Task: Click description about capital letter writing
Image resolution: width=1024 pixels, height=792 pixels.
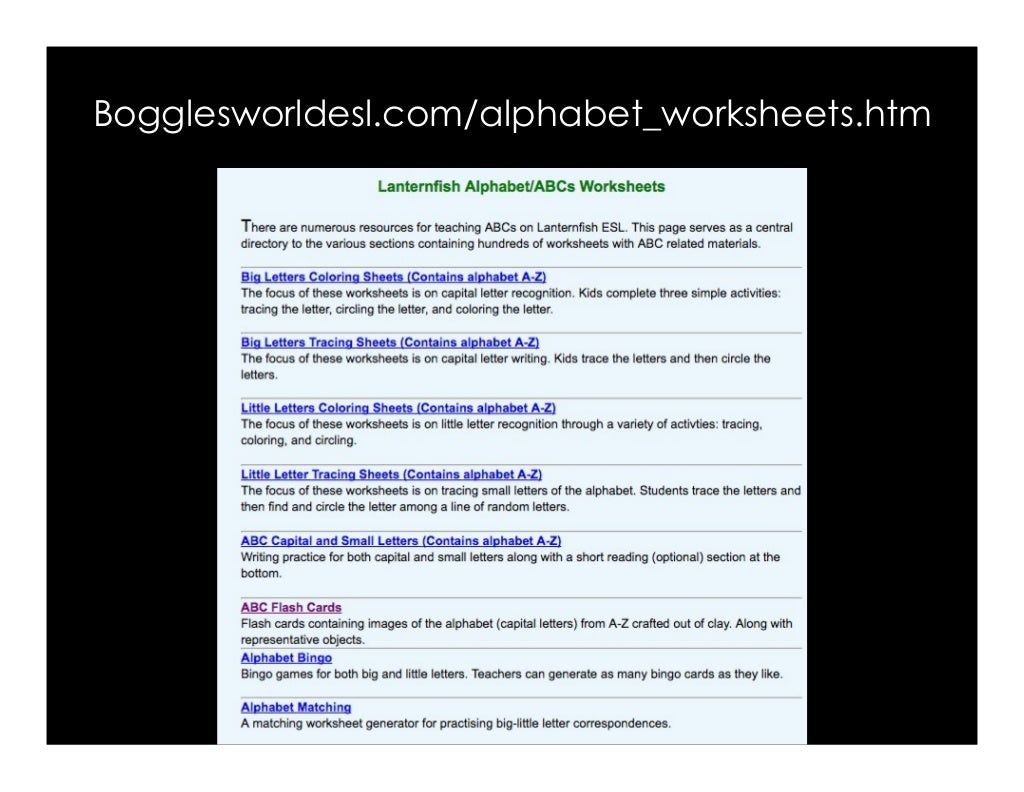Action: (505, 366)
